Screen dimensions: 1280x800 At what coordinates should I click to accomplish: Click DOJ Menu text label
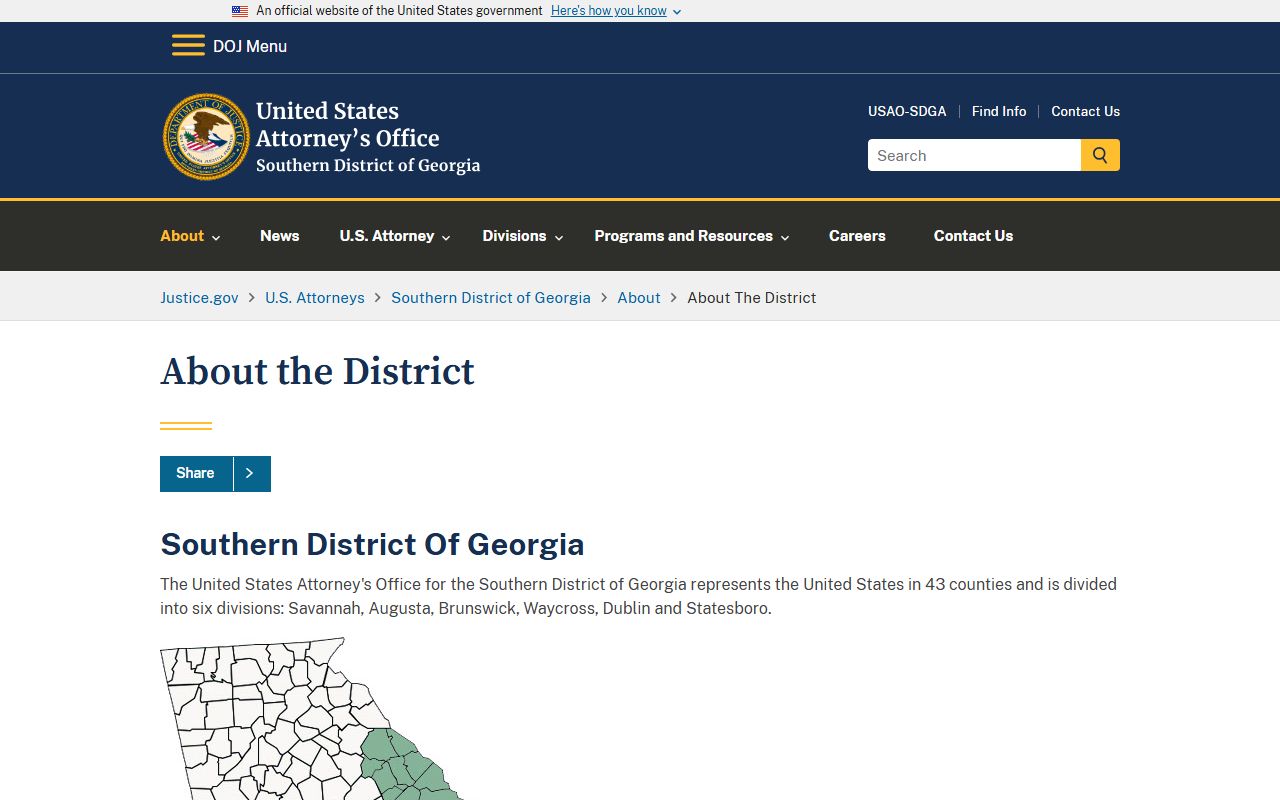click(250, 46)
